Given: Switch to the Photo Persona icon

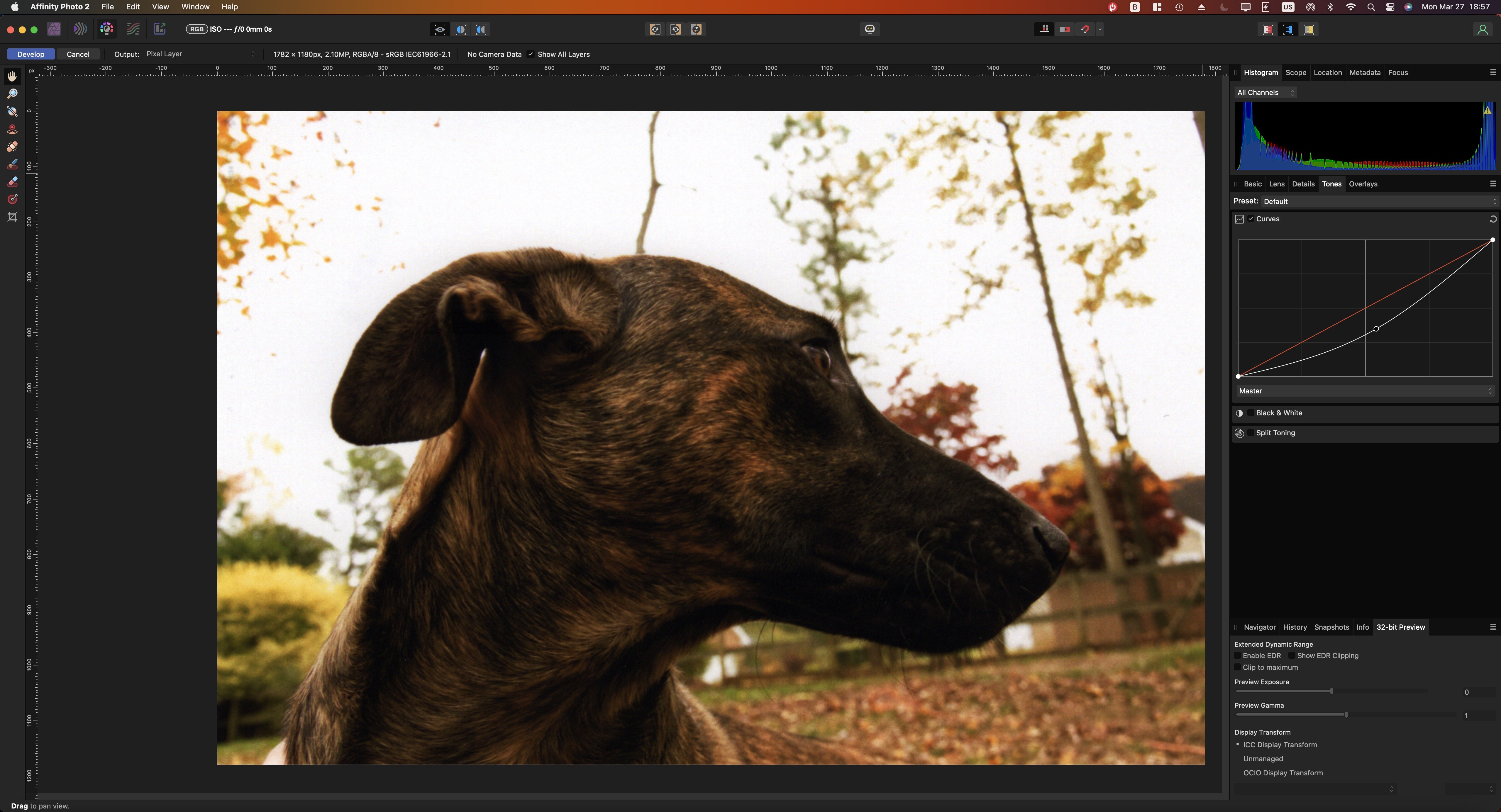Looking at the screenshot, I should click(x=54, y=29).
